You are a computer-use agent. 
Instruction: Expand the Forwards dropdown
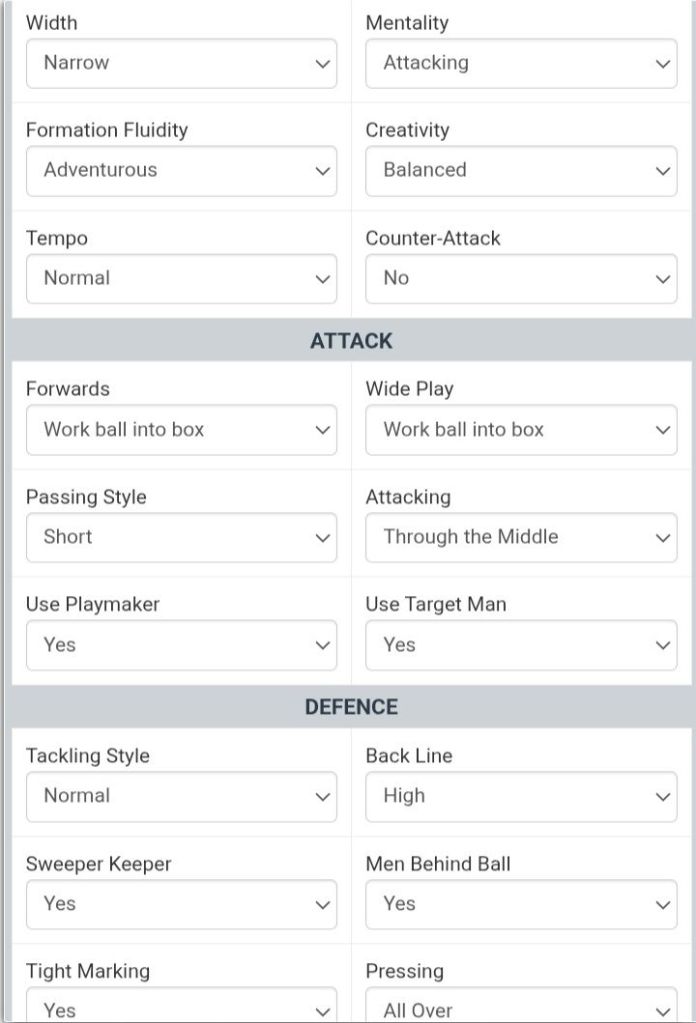[181, 430]
